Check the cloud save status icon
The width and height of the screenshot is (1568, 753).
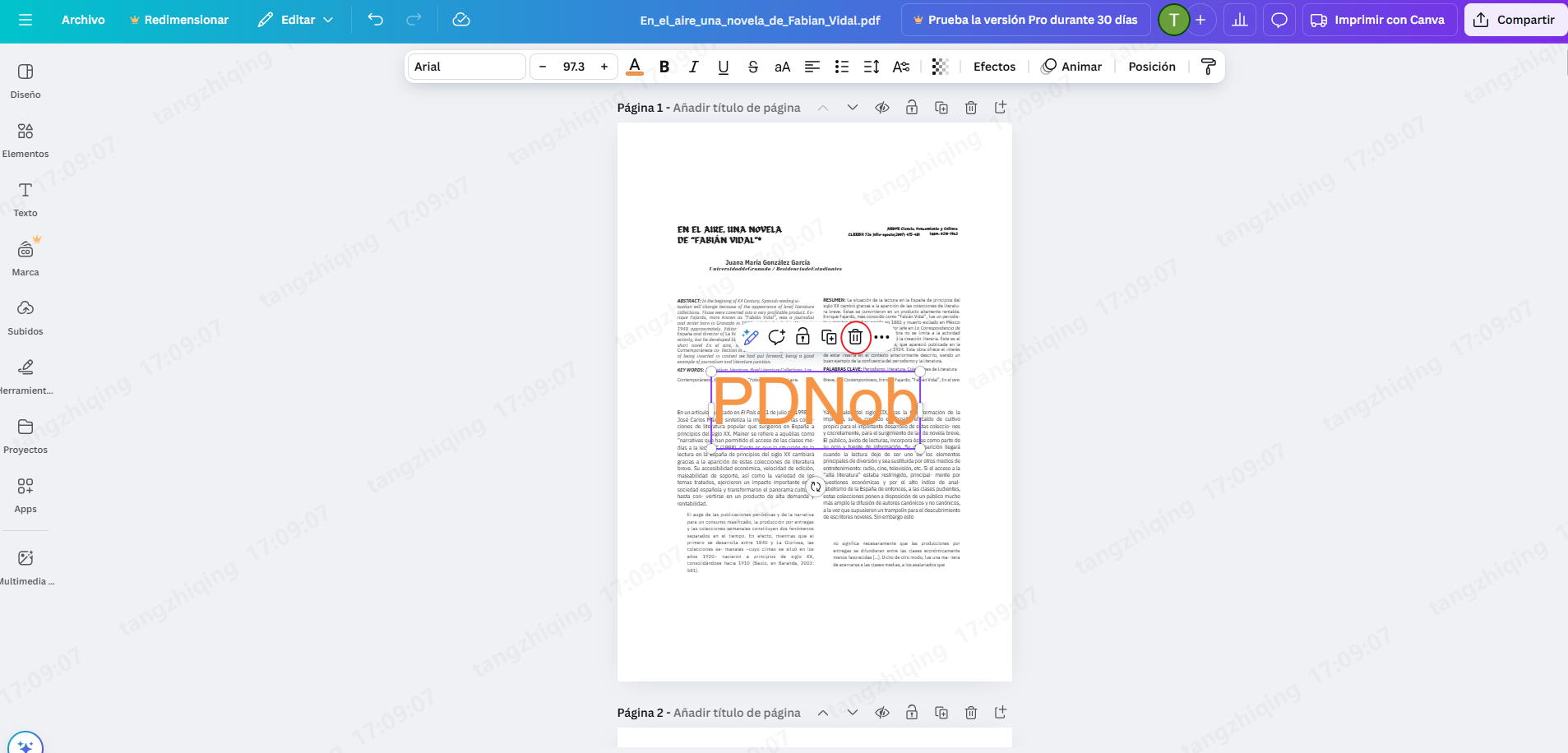[x=461, y=20]
